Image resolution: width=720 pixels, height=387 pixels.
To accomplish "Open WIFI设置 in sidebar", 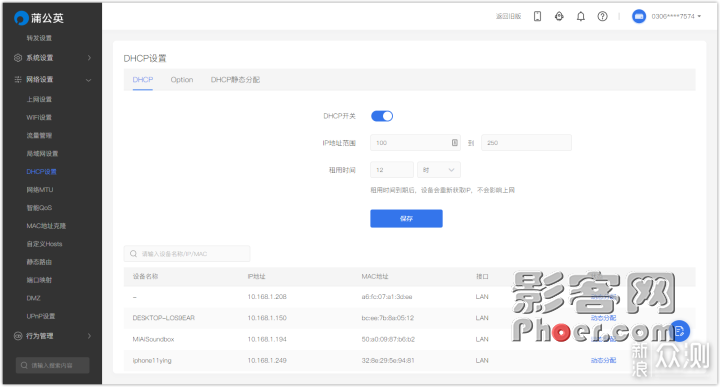I will coord(39,118).
